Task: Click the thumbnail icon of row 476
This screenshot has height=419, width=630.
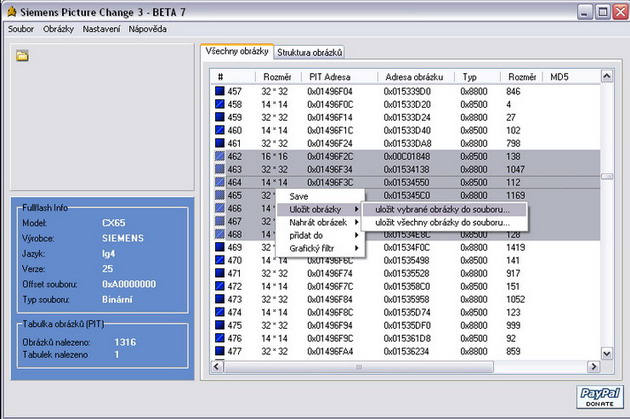Action: (220, 338)
